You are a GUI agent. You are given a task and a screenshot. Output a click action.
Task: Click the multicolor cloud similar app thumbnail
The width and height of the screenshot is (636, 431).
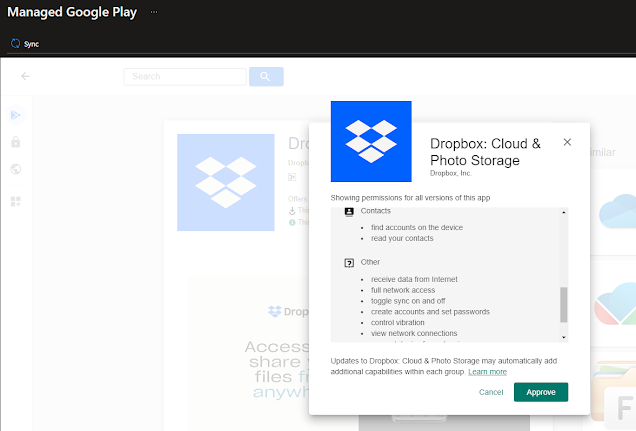tap(615, 304)
